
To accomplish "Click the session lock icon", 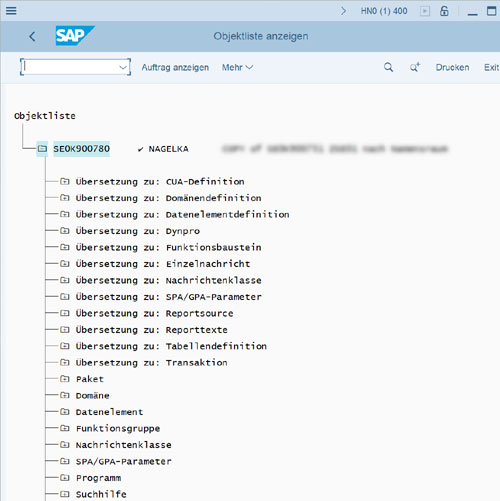I will click(444, 11).
